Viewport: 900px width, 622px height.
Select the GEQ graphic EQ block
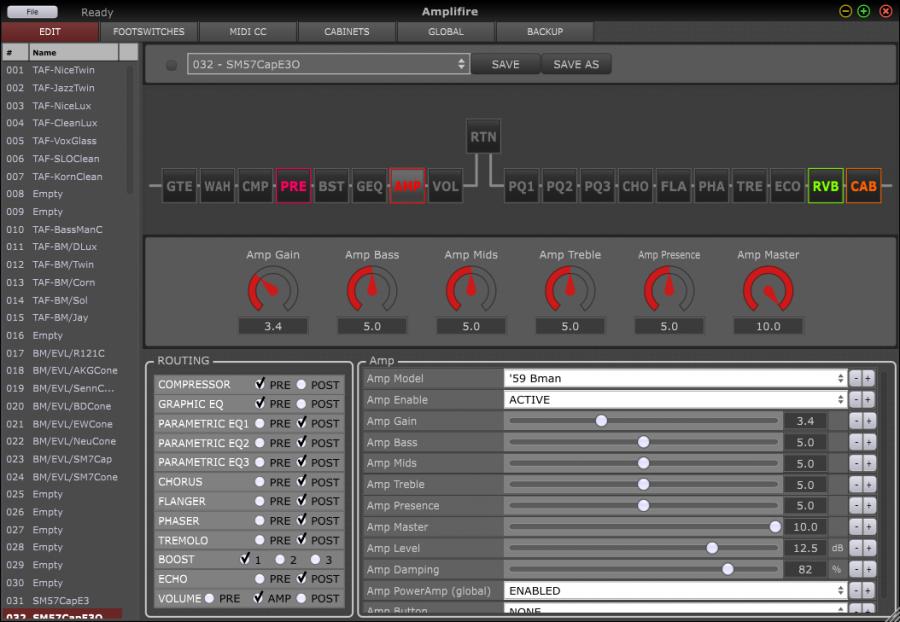[x=369, y=186]
